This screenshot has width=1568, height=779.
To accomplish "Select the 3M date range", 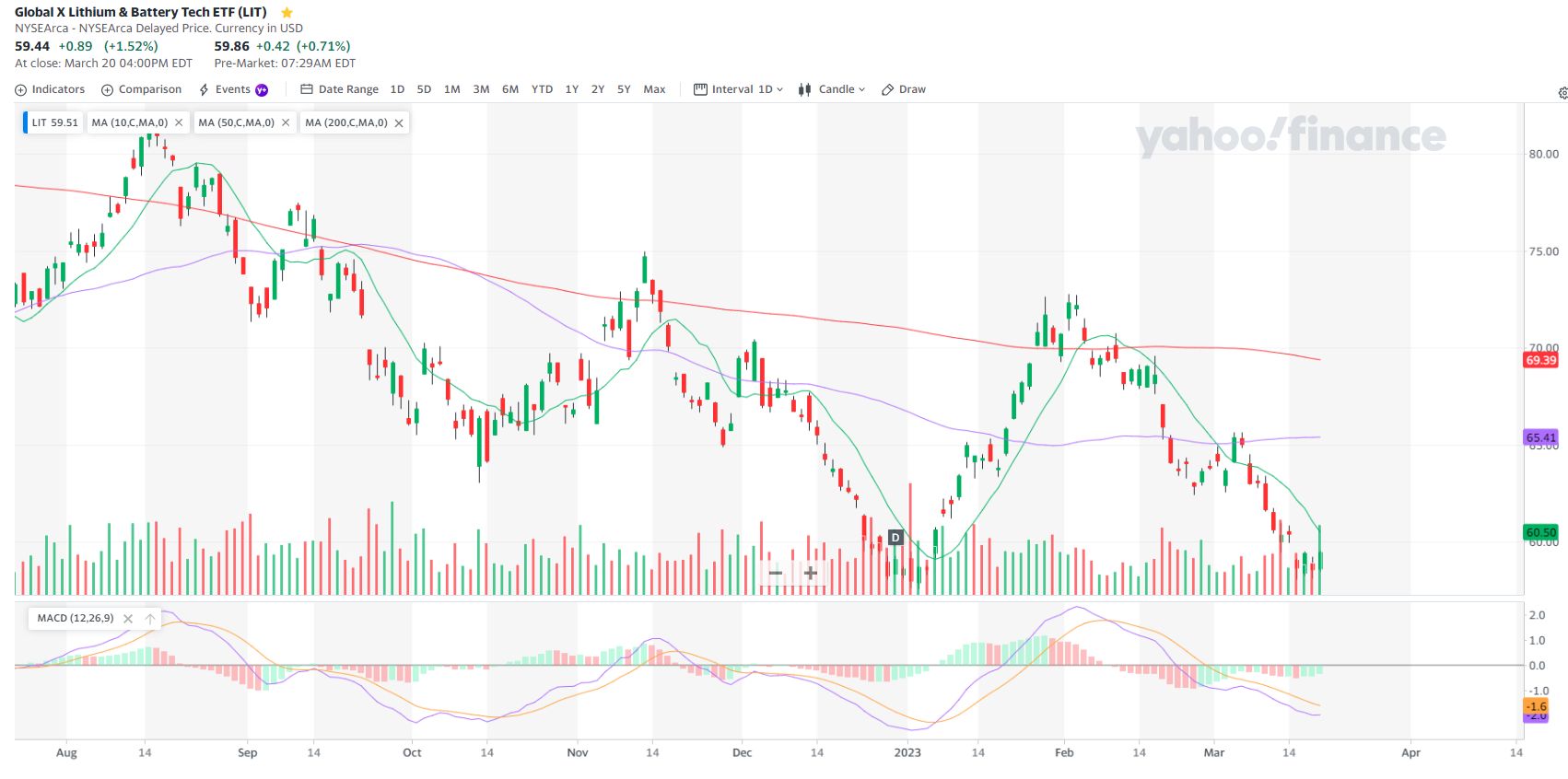I will [x=481, y=89].
